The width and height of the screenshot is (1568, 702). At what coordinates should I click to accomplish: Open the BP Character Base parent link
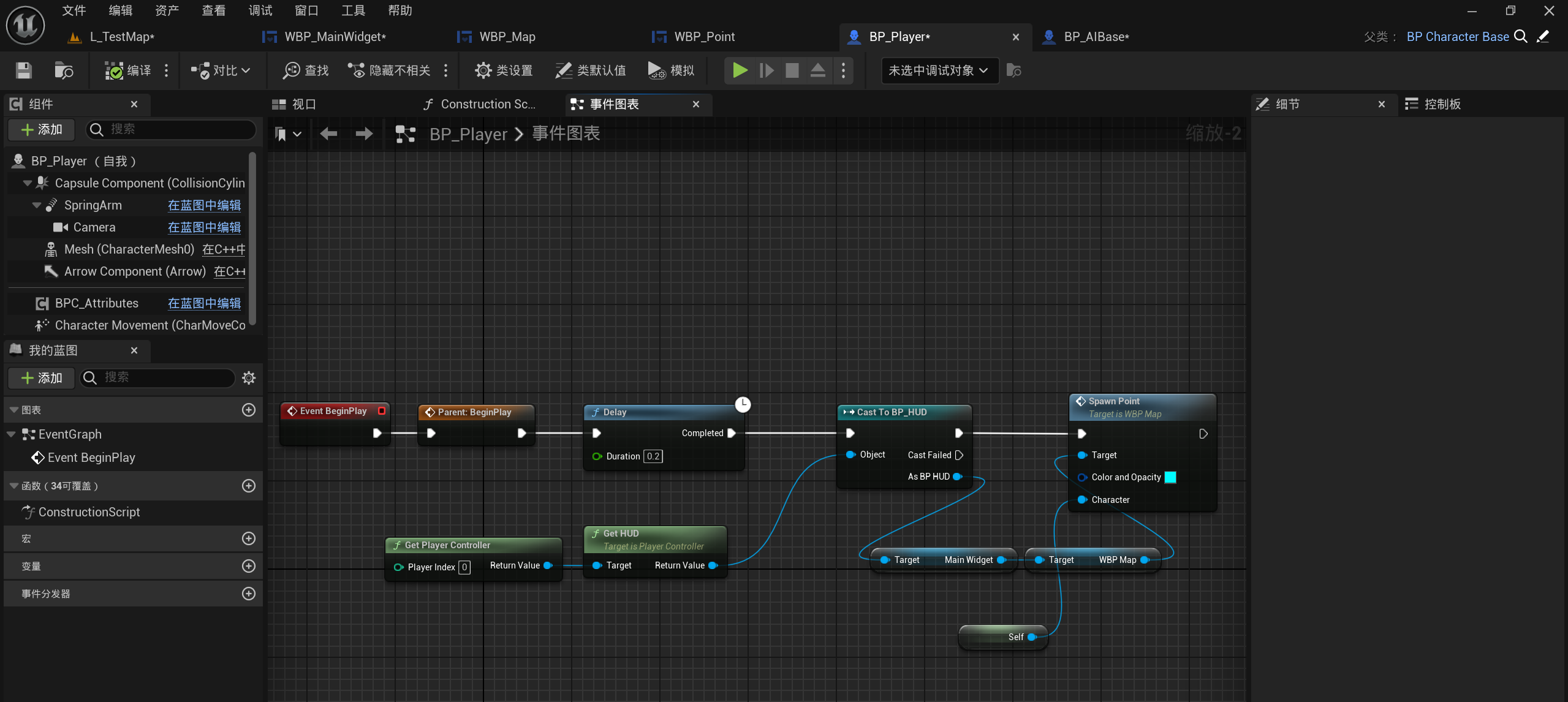coord(1457,37)
